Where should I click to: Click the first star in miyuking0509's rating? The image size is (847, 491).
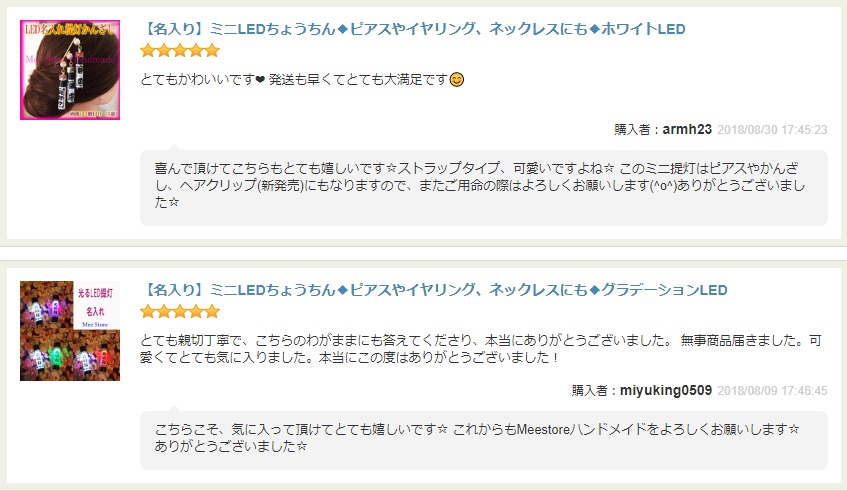pyautogui.click(x=148, y=312)
